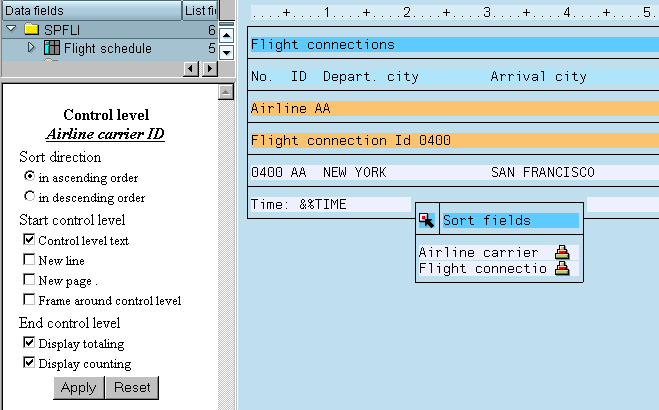Click sort icon next to Flight connection

point(562,268)
